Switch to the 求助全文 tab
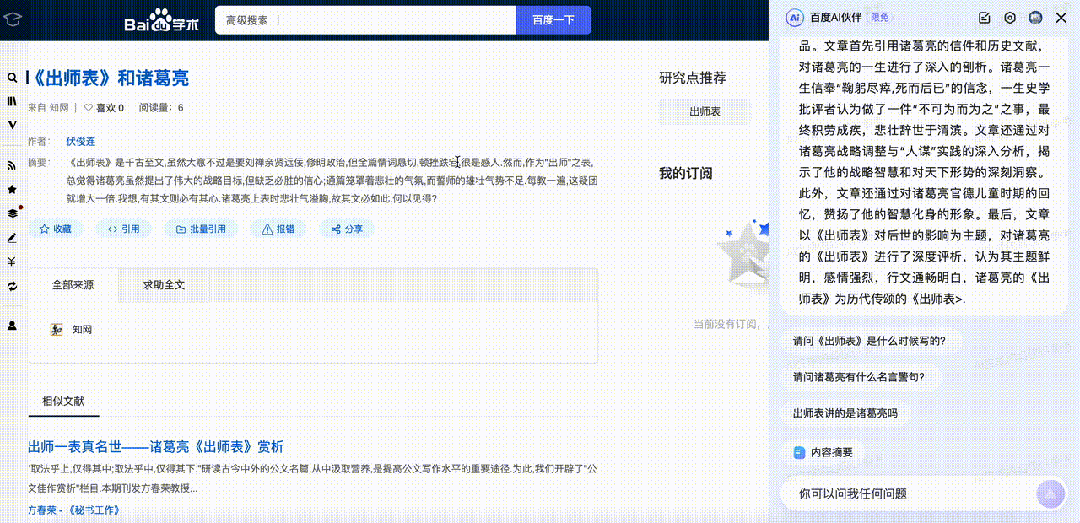This screenshot has height=523, width=1080. click(164, 285)
